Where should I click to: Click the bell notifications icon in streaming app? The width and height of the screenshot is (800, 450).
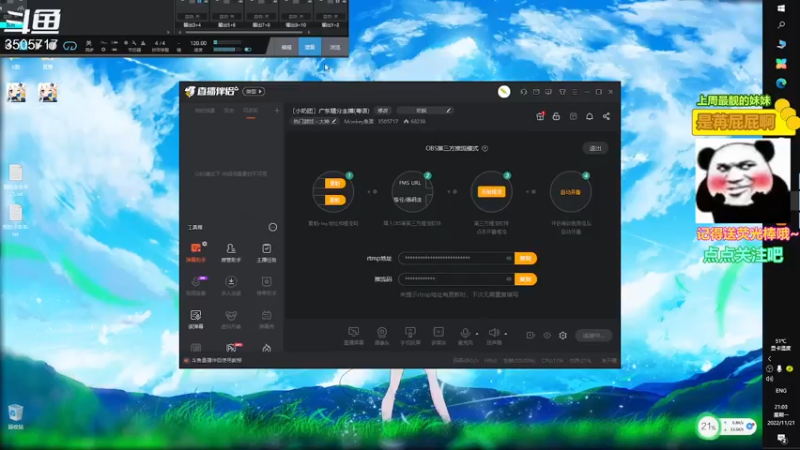click(589, 116)
